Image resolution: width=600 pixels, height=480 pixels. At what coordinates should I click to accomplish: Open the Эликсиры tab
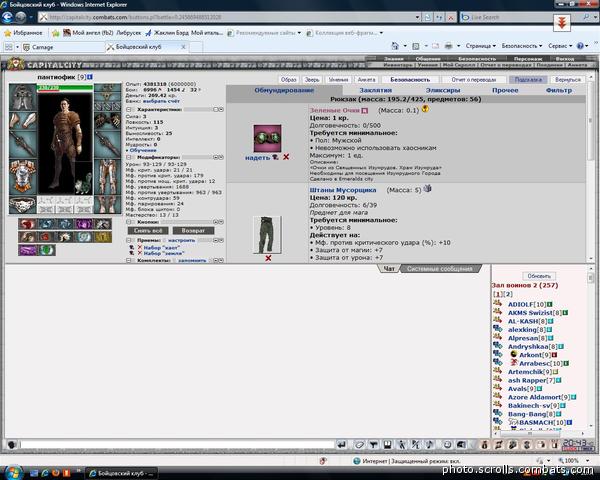click(443, 90)
